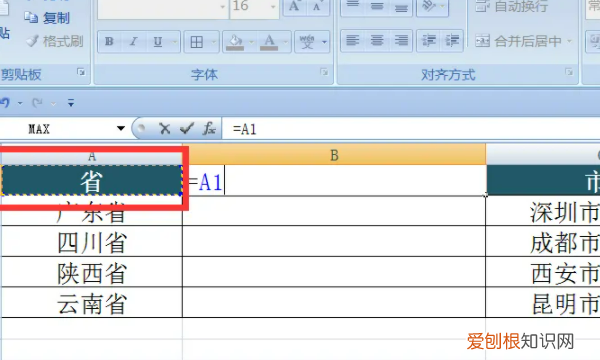Expand the phonetic guide dropdown arrow
600x360 pixels.
click(x=324, y=42)
